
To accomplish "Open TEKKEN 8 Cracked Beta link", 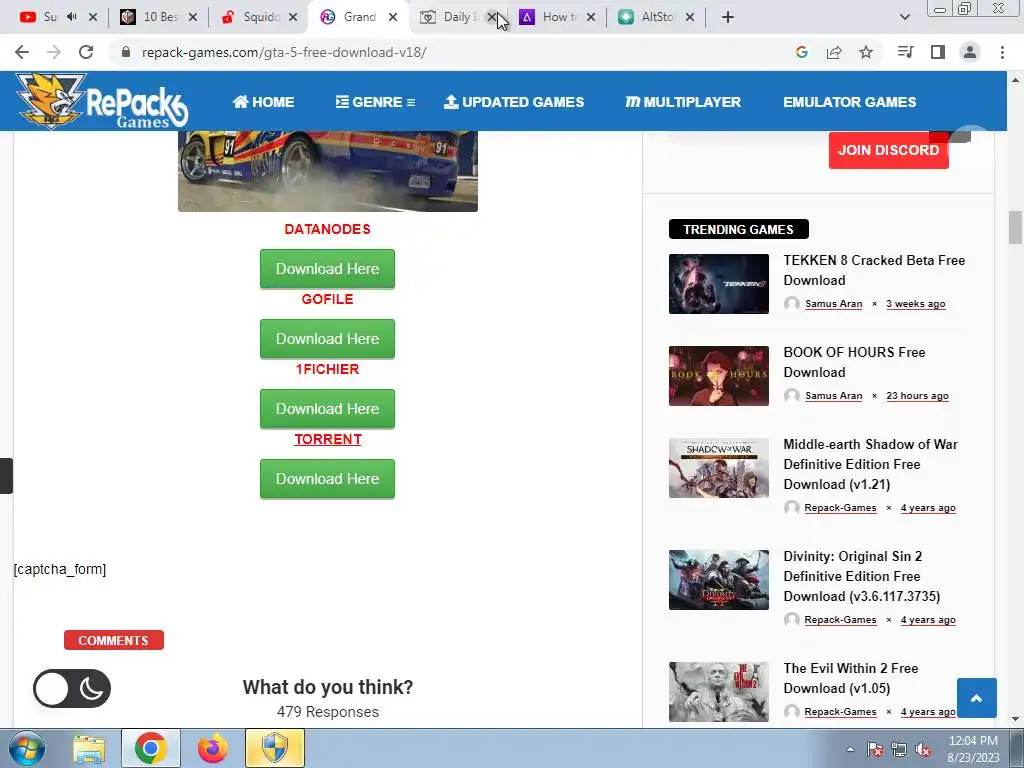I will pyautogui.click(x=874, y=270).
